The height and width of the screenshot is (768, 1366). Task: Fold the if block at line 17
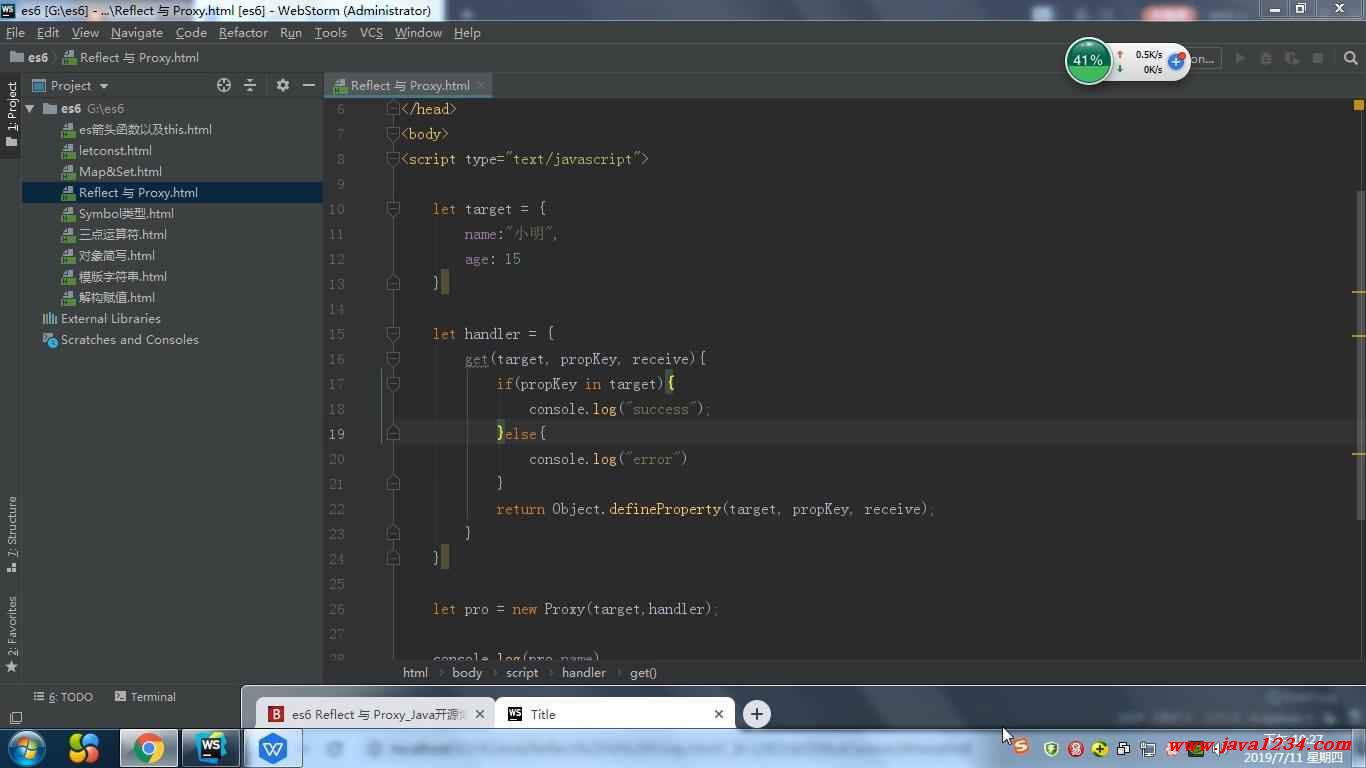tap(393, 384)
